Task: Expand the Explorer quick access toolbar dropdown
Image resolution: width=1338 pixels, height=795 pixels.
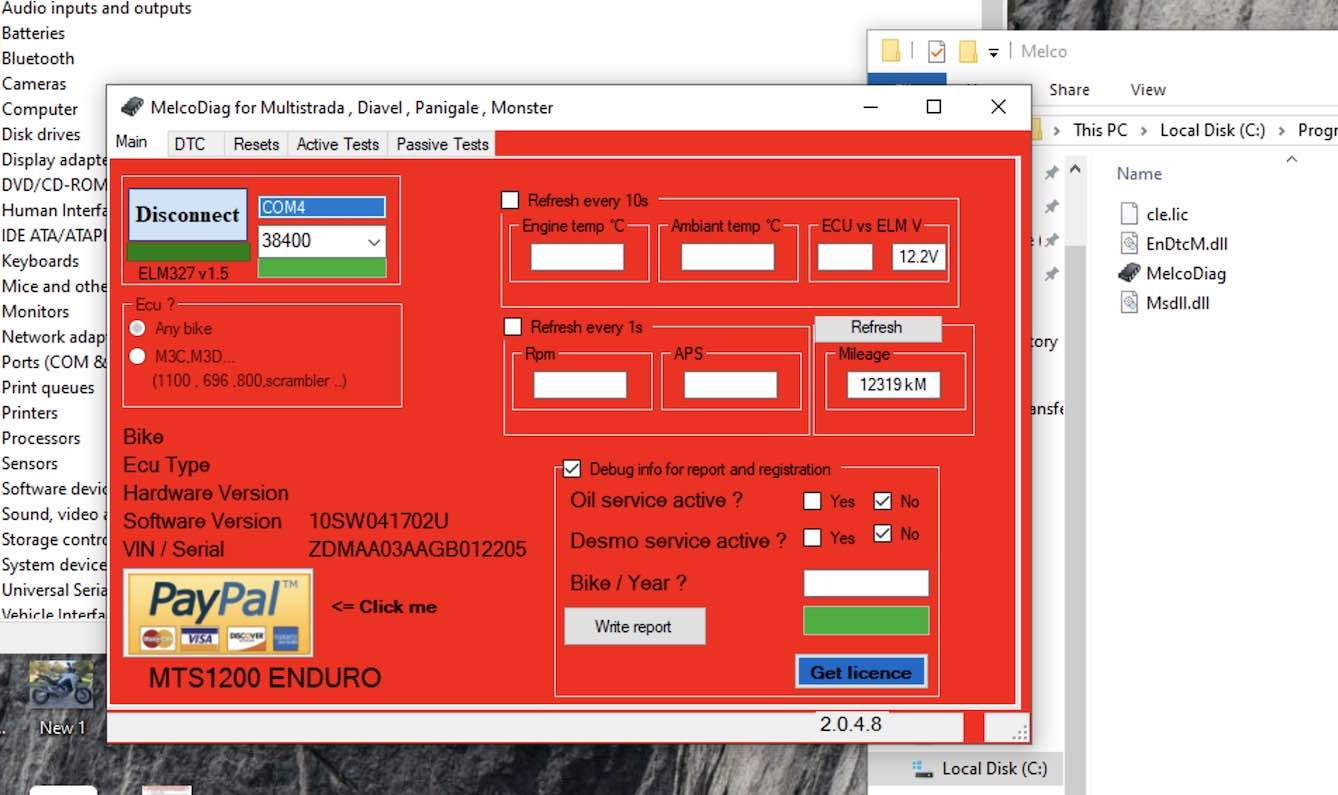Action: (993, 52)
